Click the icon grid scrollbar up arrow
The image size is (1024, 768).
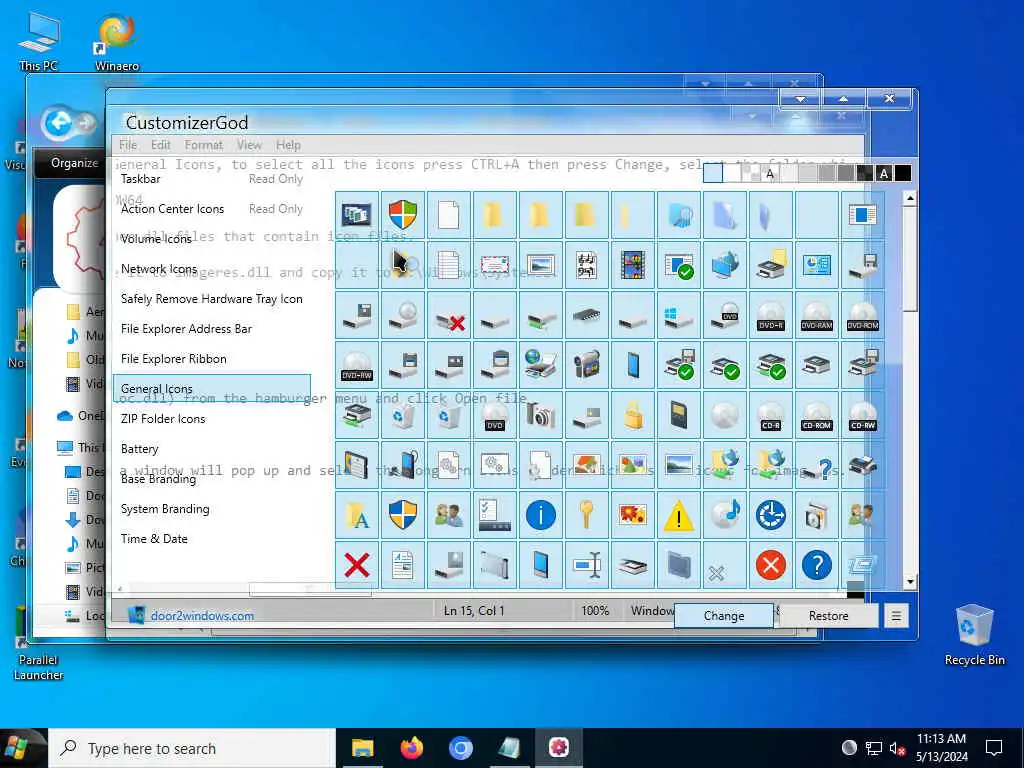910,197
